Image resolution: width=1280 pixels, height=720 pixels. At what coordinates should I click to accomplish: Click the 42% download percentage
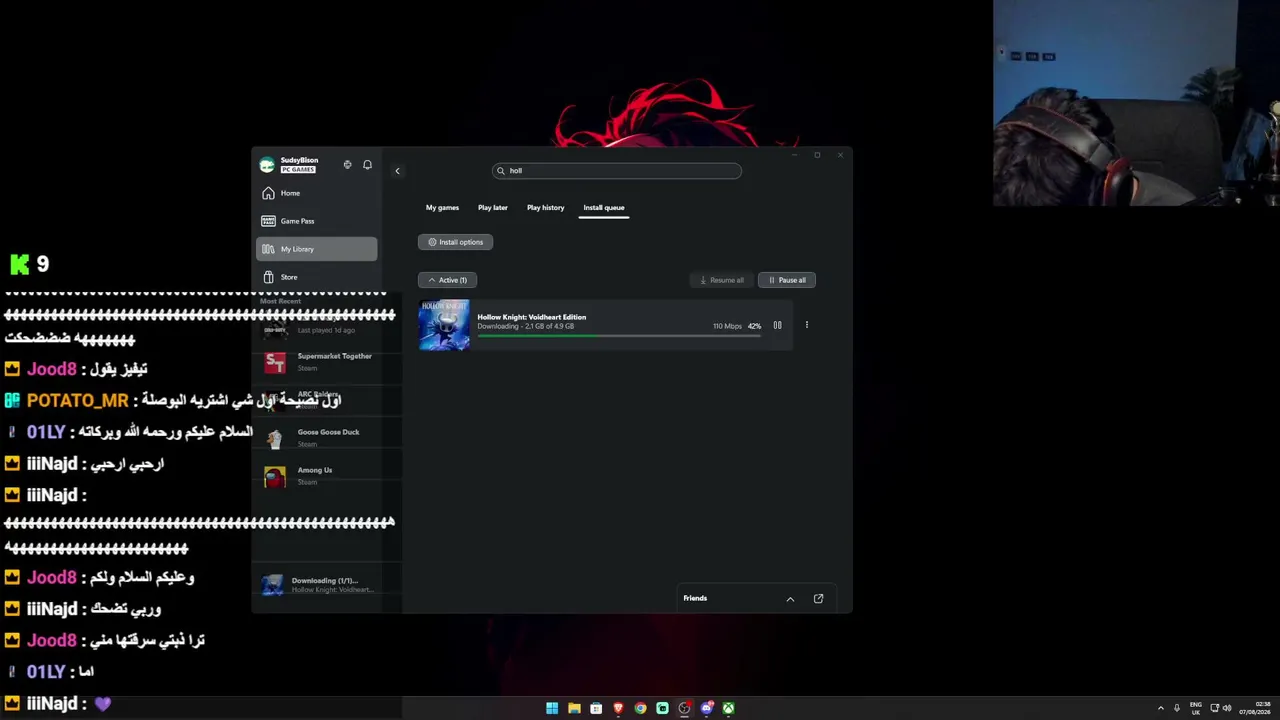point(754,326)
